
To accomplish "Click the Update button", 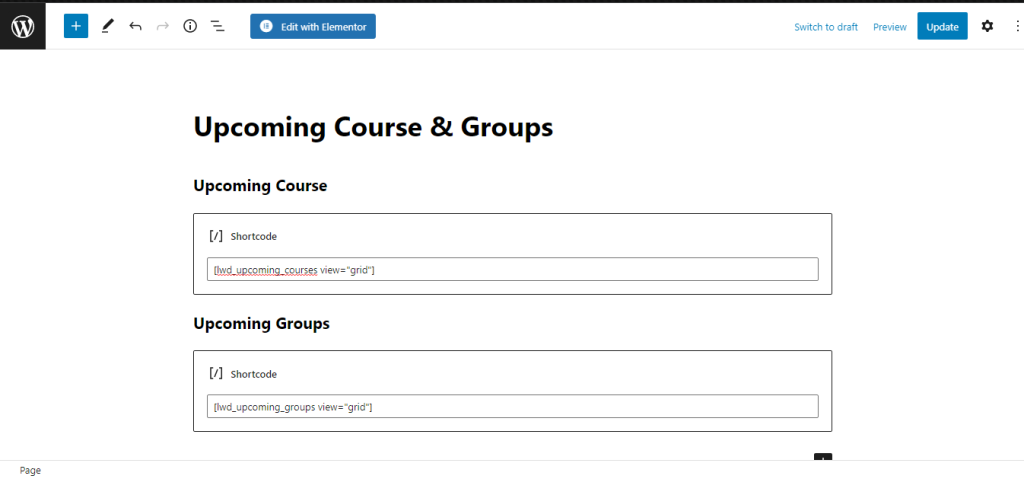I will point(942,26).
